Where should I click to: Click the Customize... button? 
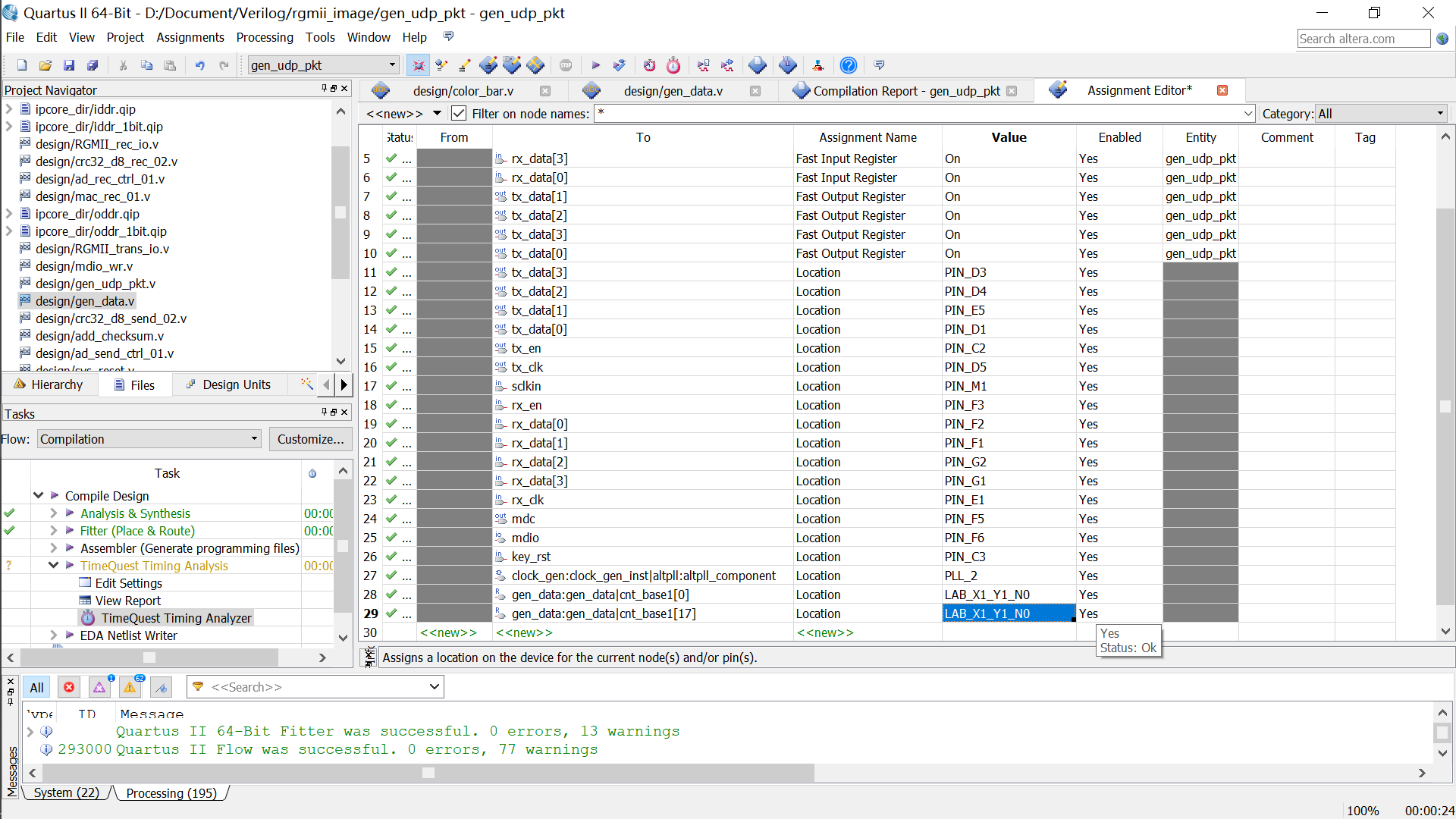[309, 439]
